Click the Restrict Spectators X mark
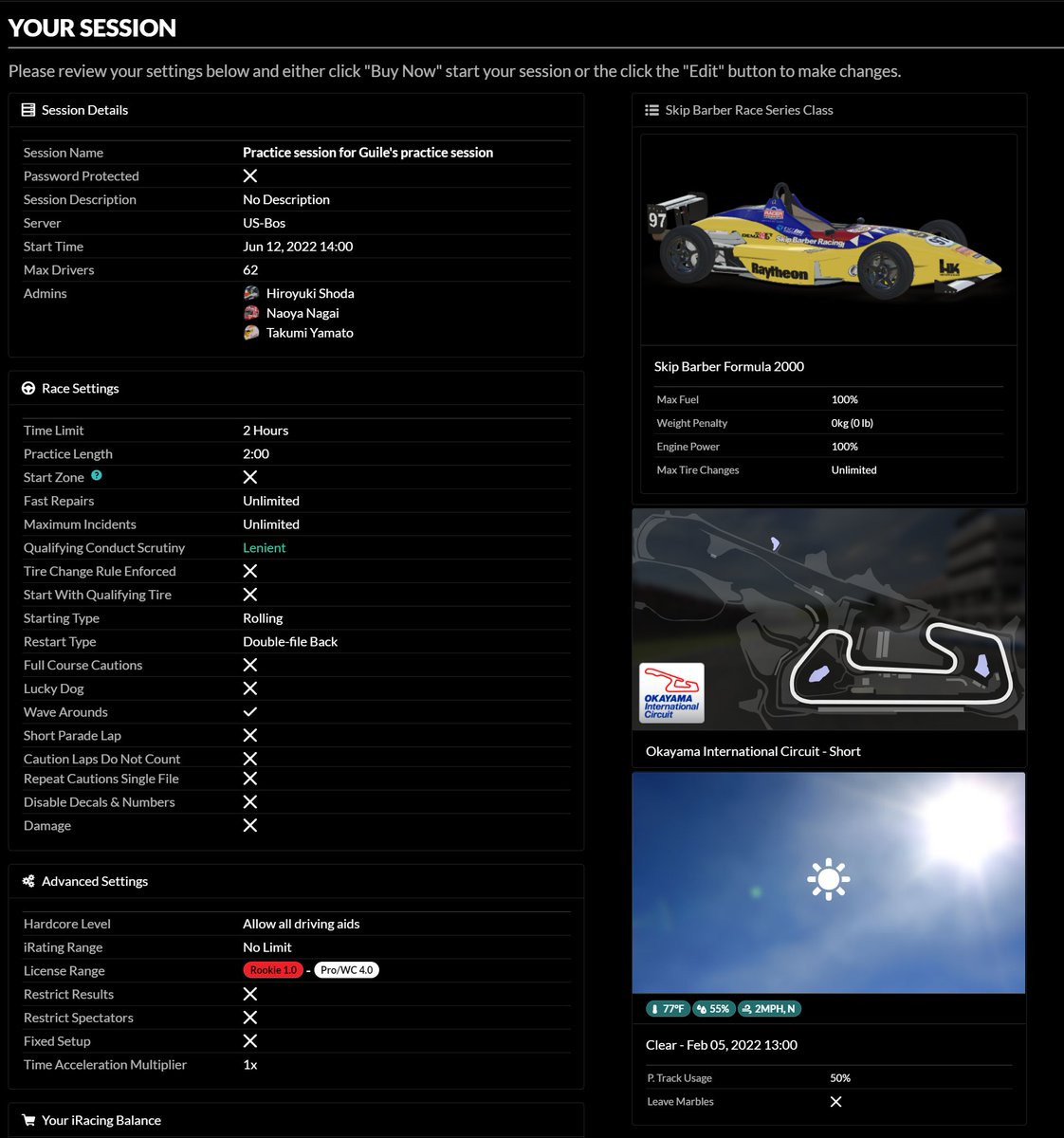This screenshot has height=1138, width=1064. 250,1018
